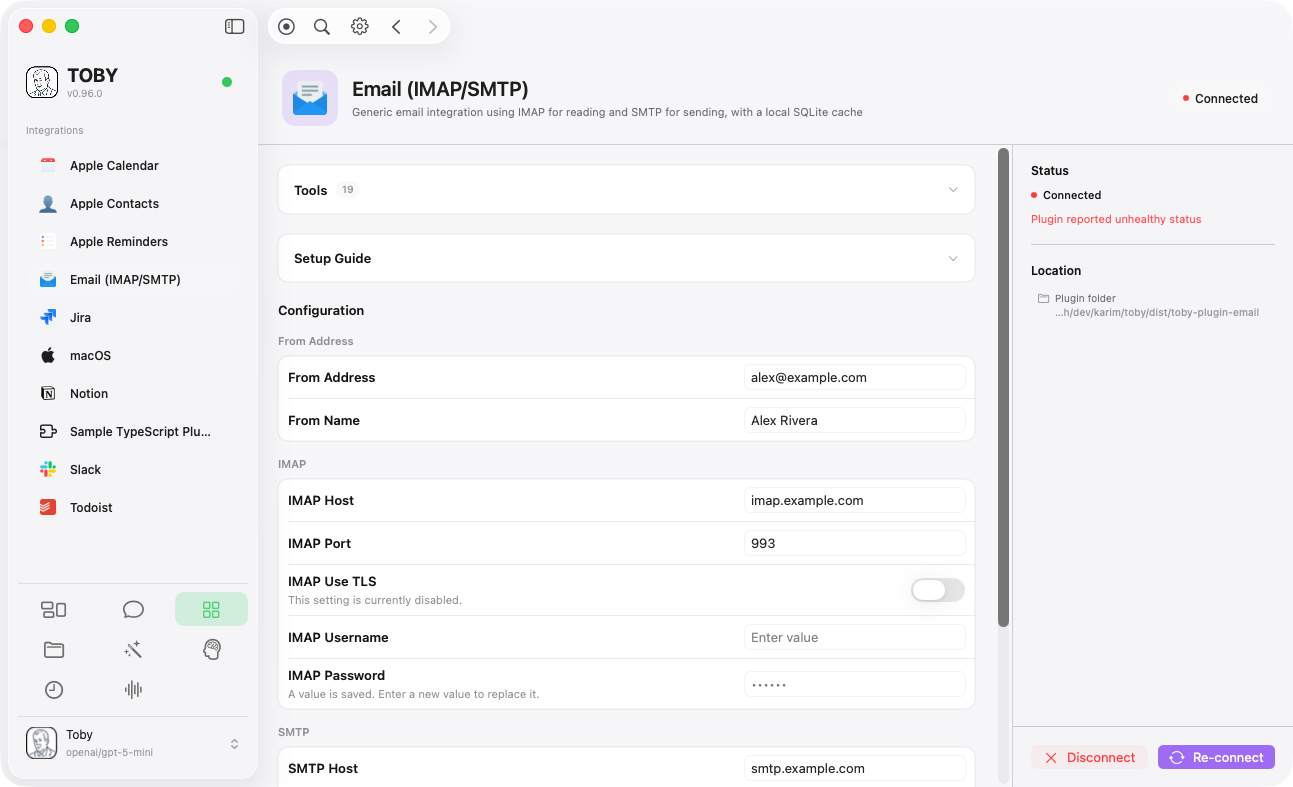Click the Apple Contacts icon in the sidebar
The width and height of the screenshot is (1293, 787).
click(x=48, y=204)
